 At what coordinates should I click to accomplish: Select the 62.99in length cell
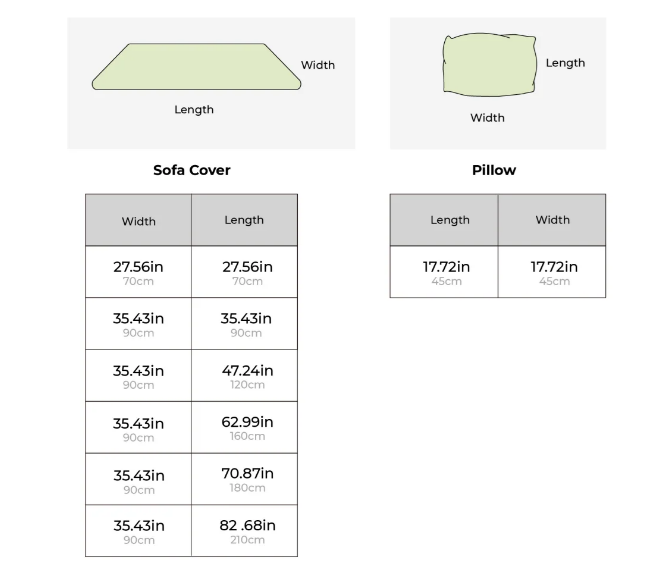click(x=244, y=427)
